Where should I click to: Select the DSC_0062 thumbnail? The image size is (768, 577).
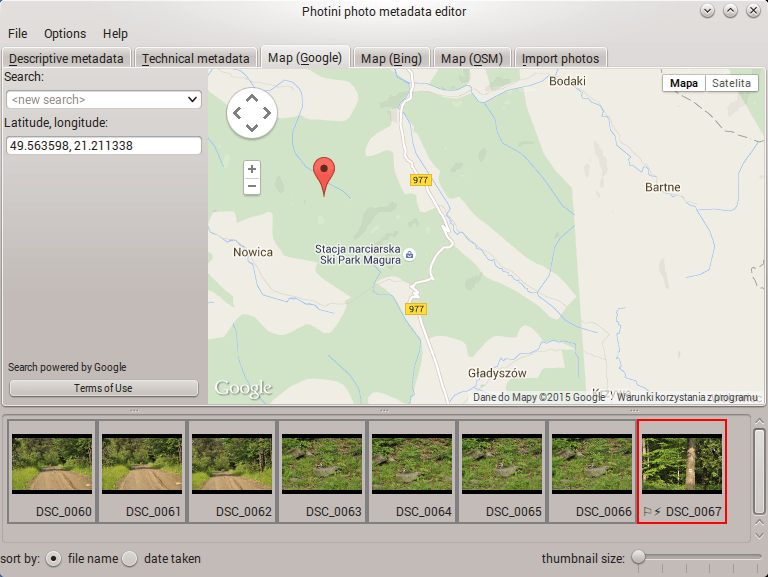pos(232,472)
